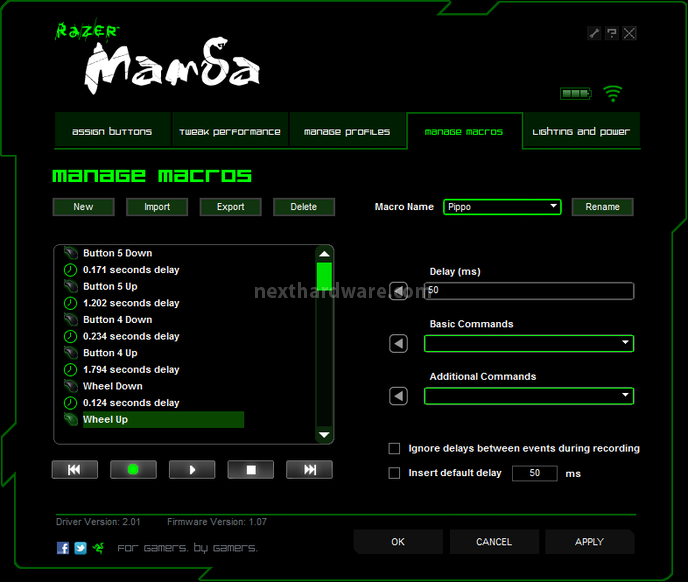
Task: Open the Macro Name dropdown
Action: click(502, 207)
